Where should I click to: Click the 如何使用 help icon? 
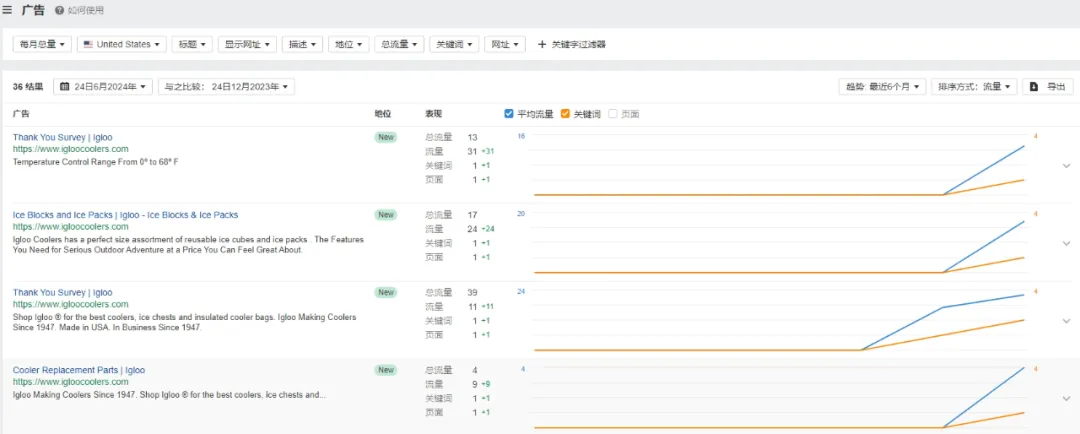click(59, 11)
